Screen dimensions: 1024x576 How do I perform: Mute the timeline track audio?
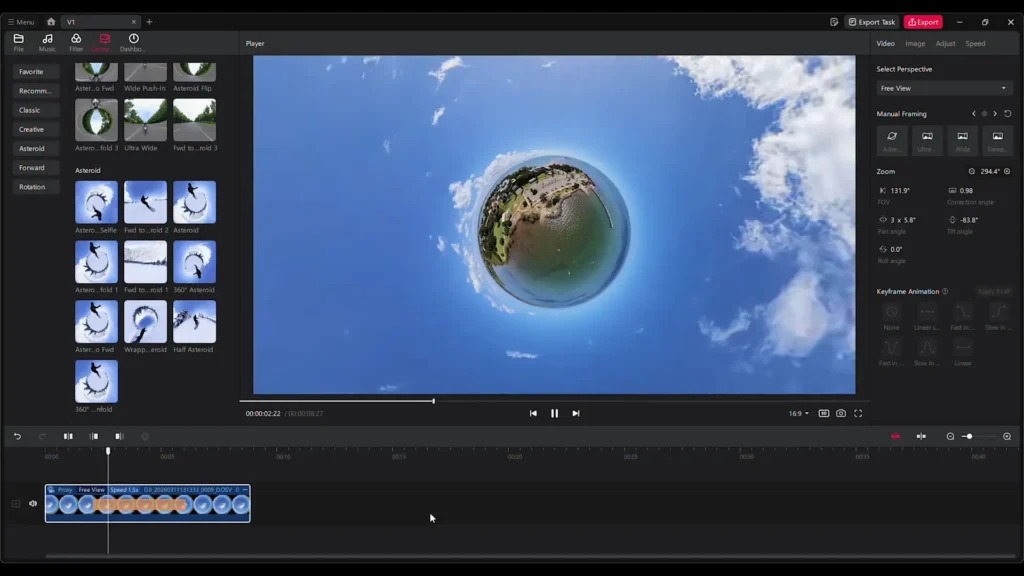[31, 504]
